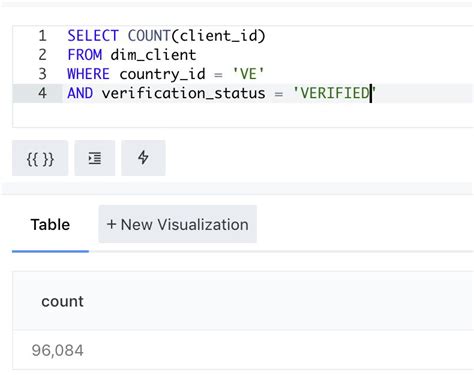This screenshot has width=474, height=382.
Task: Select the 96,084 result cell
Action: pyautogui.click(x=57, y=350)
